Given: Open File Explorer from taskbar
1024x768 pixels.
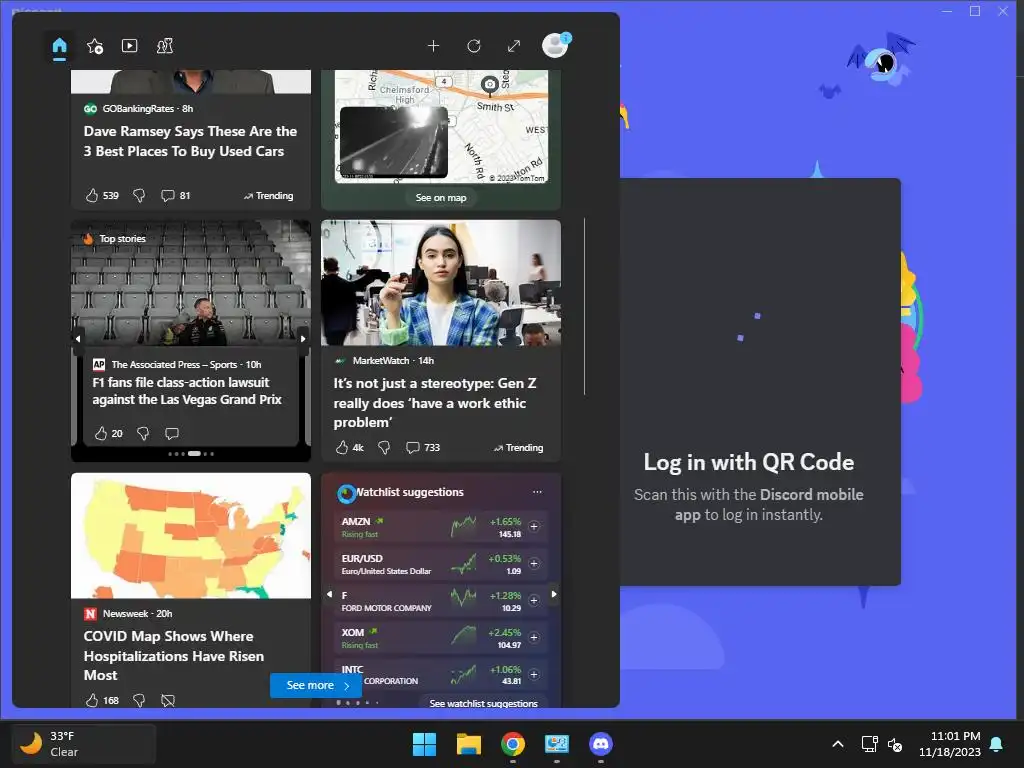Looking at the screenshot, I should click(x=469, y=744).
